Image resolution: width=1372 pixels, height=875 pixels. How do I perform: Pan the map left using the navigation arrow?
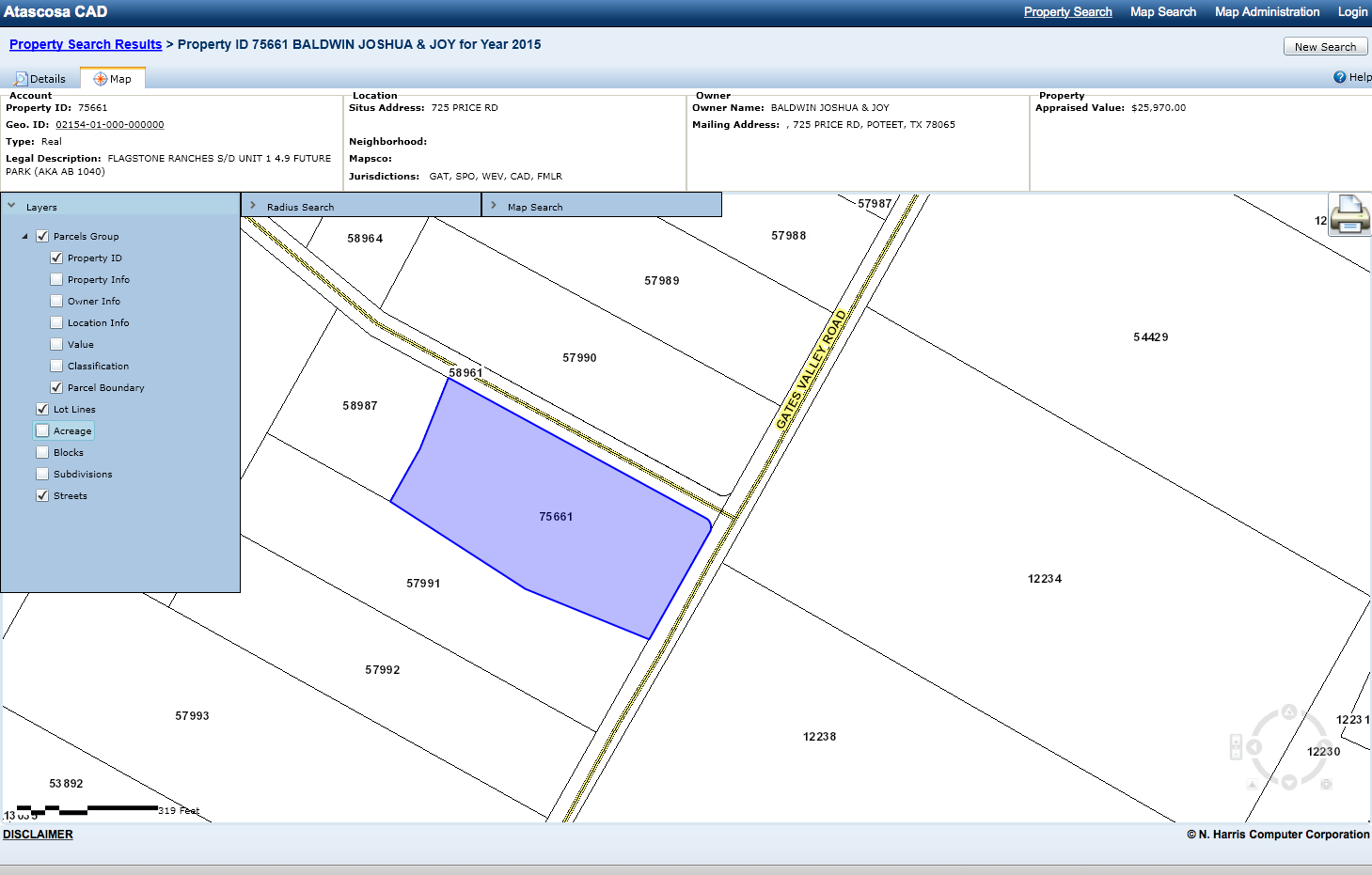click(1254, 747)
